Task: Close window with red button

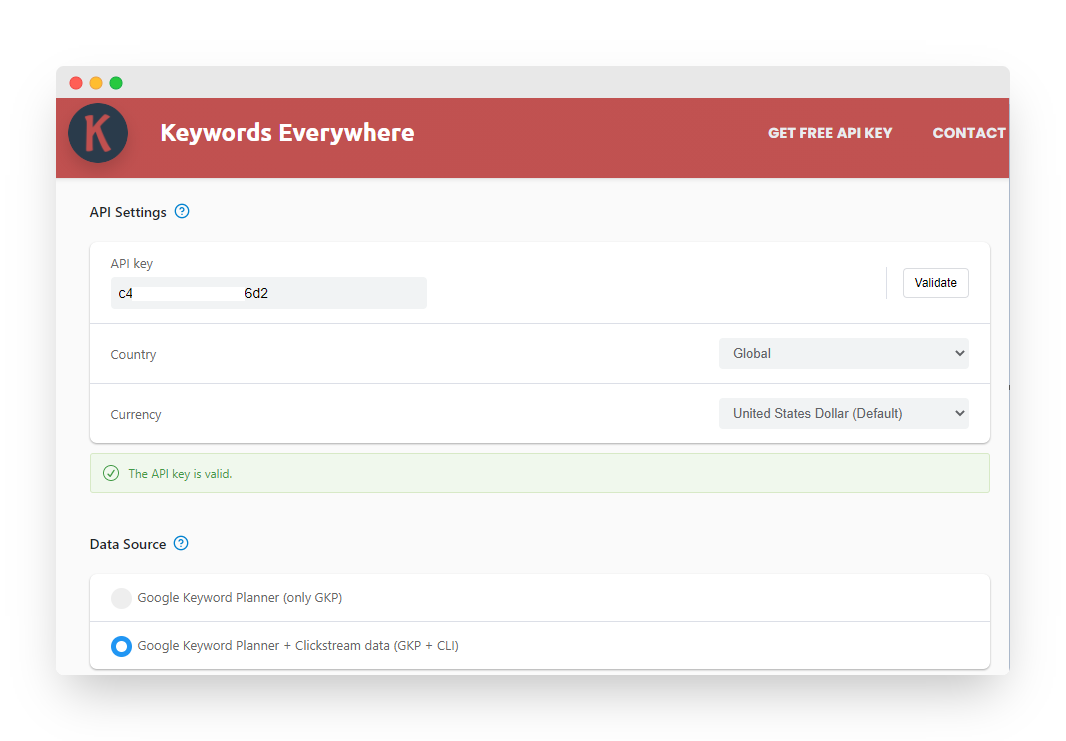Action: coord(76,83)
